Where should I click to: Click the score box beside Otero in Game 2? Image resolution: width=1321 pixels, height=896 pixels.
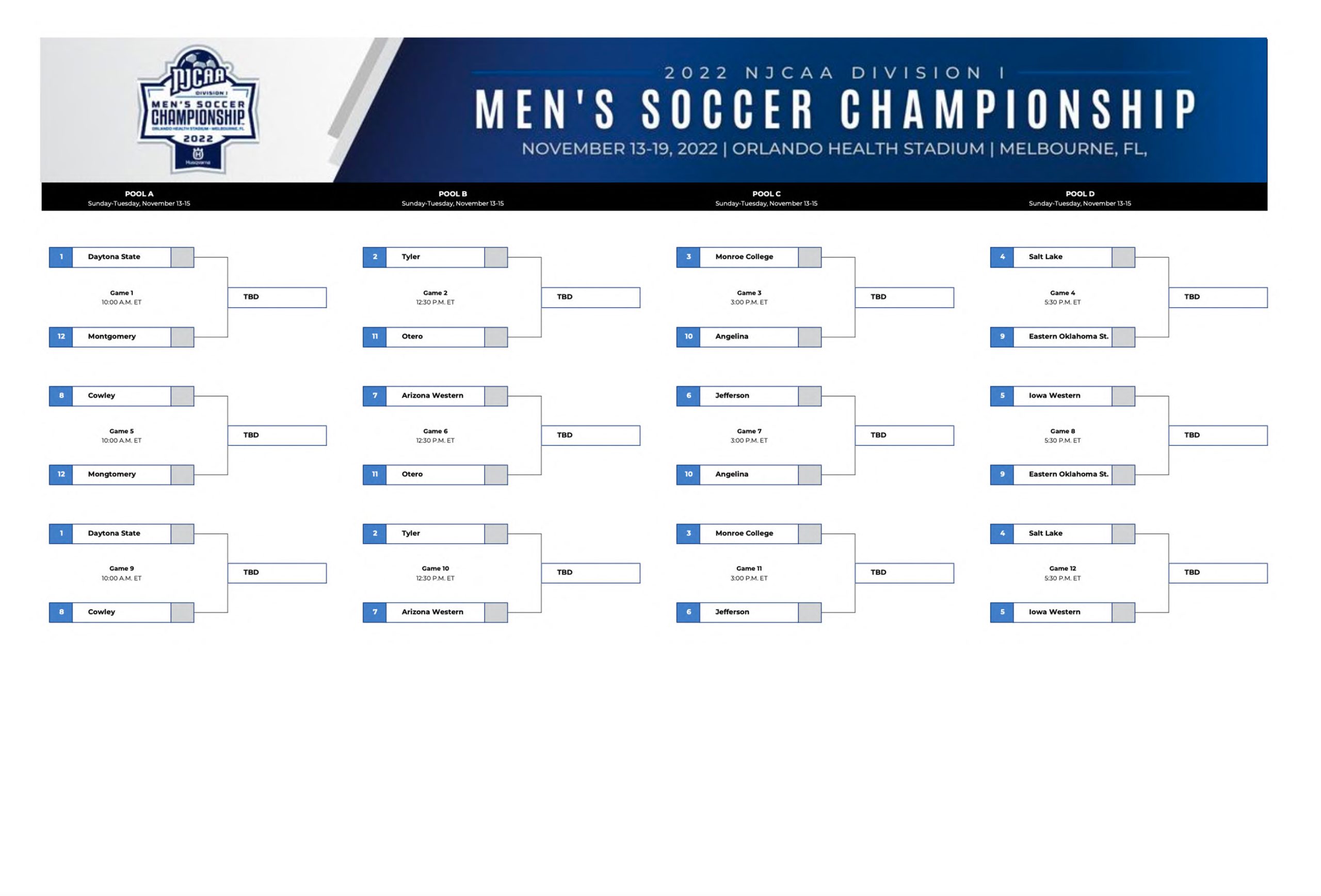(496, 337)
